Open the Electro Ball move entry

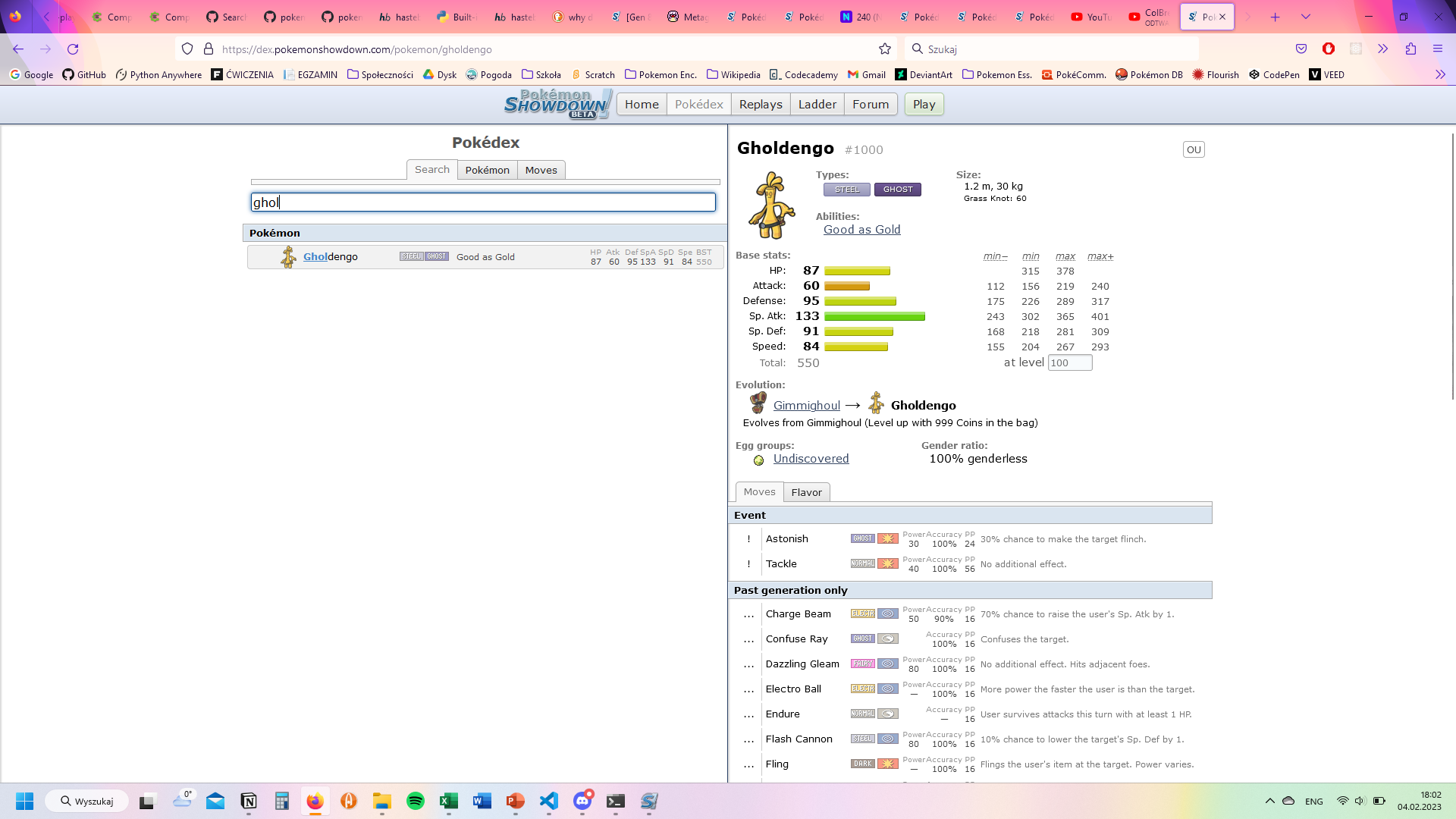coord(970,689)
